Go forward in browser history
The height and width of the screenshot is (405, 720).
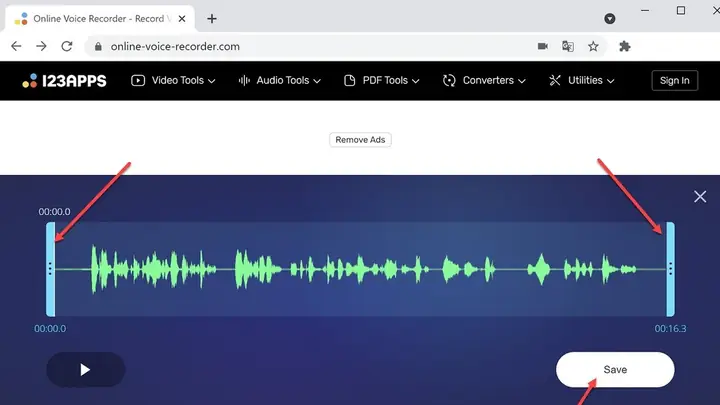[41, 46]
